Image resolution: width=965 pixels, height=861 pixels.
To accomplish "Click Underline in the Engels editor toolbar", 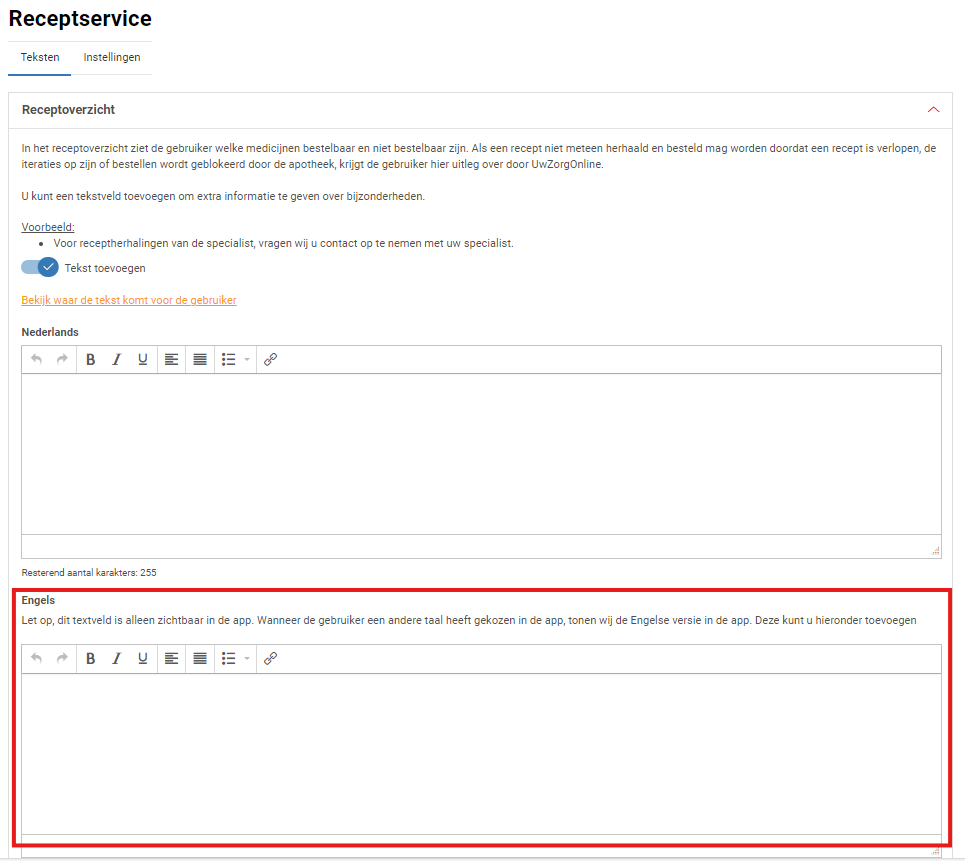I will (x=143, y=659).
